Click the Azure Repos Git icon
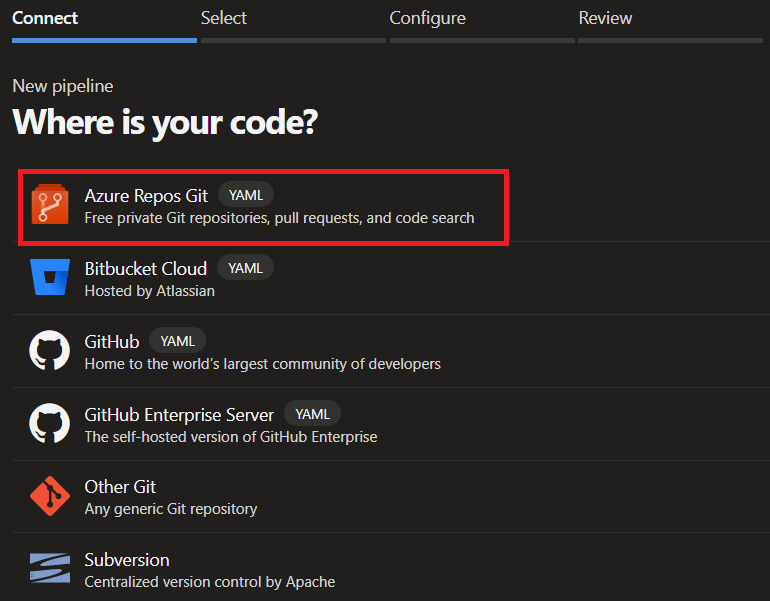This screenshot has height=601, width=770. click(49, 205)
